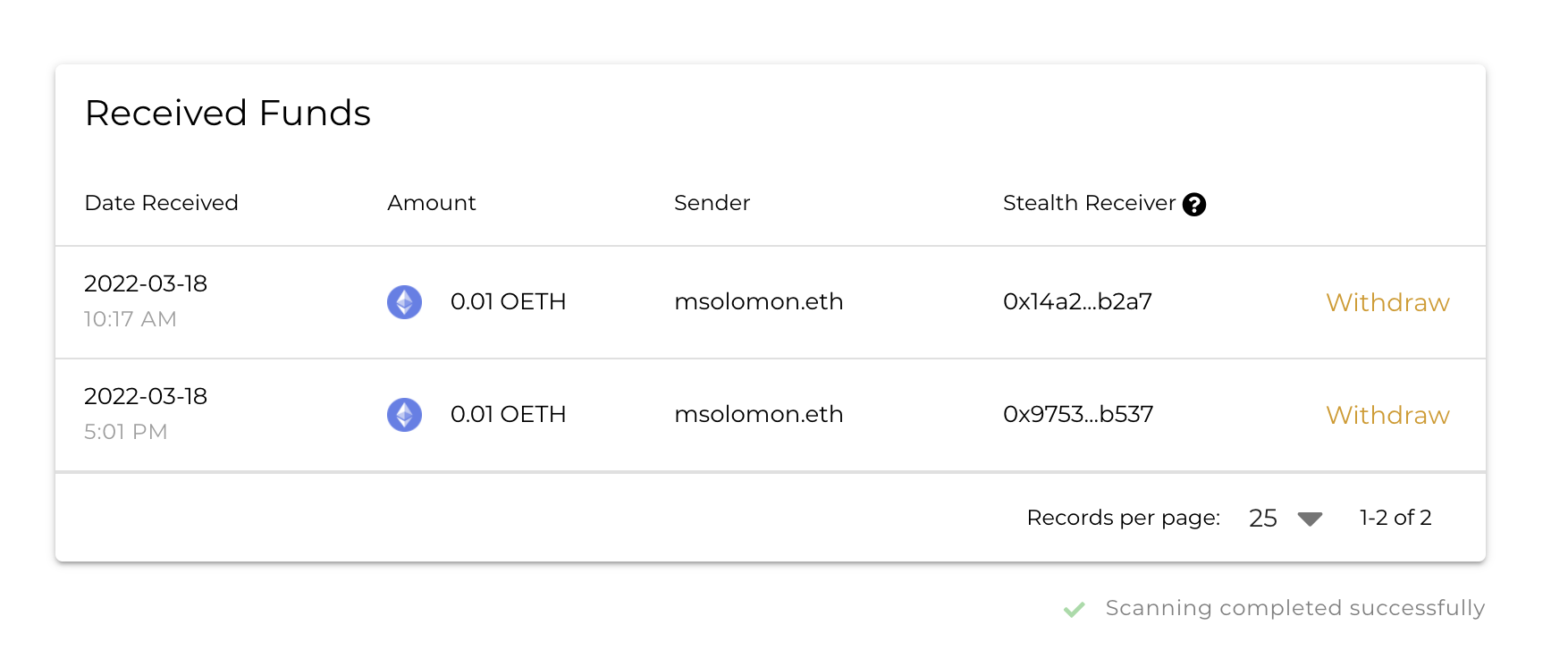Click the 0.01 OETH amount in the first row
This screenshot has width=1568, height=667.
[508, 301]
